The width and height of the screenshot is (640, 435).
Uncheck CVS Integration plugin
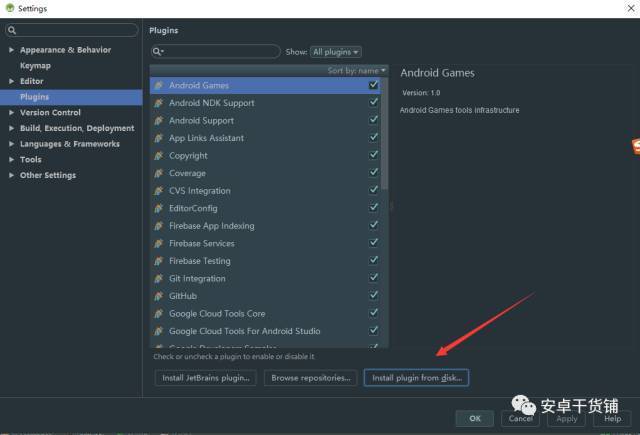(x=373, y=190)
